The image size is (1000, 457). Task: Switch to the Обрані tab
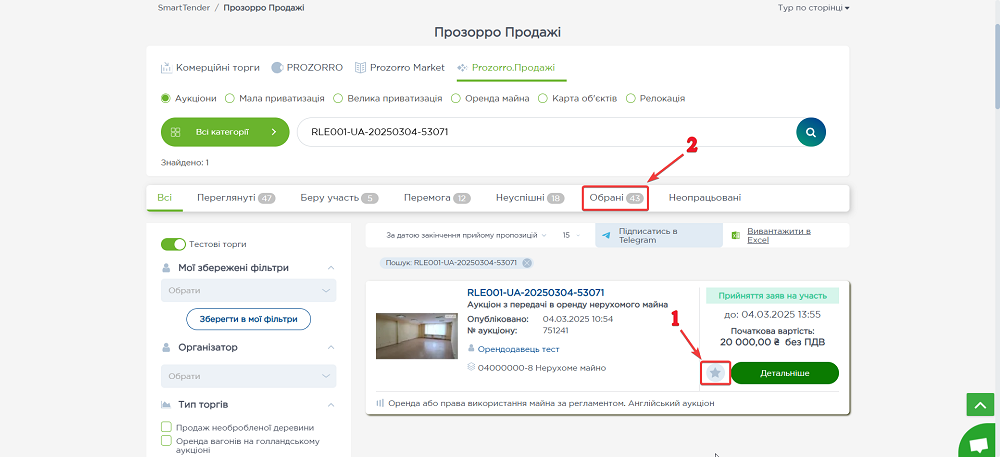tap(615, 198)
